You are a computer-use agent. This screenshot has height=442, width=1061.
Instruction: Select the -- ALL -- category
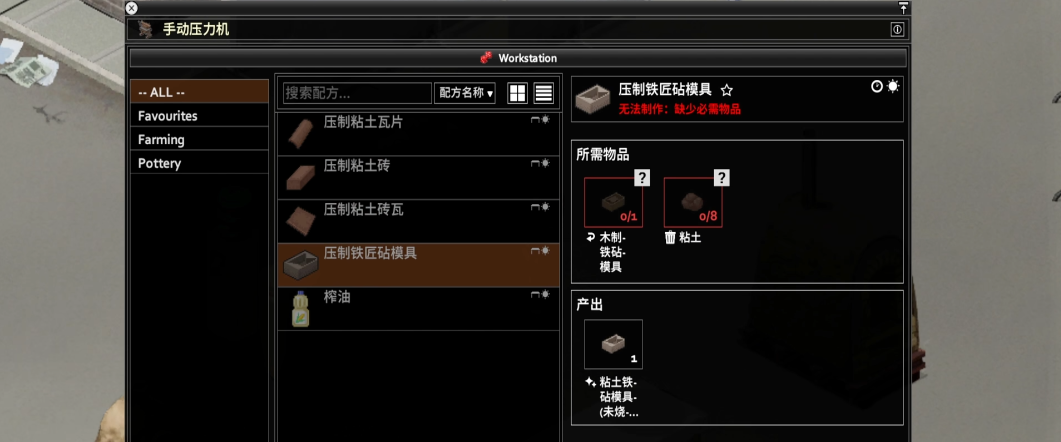(x=199, y=92)
